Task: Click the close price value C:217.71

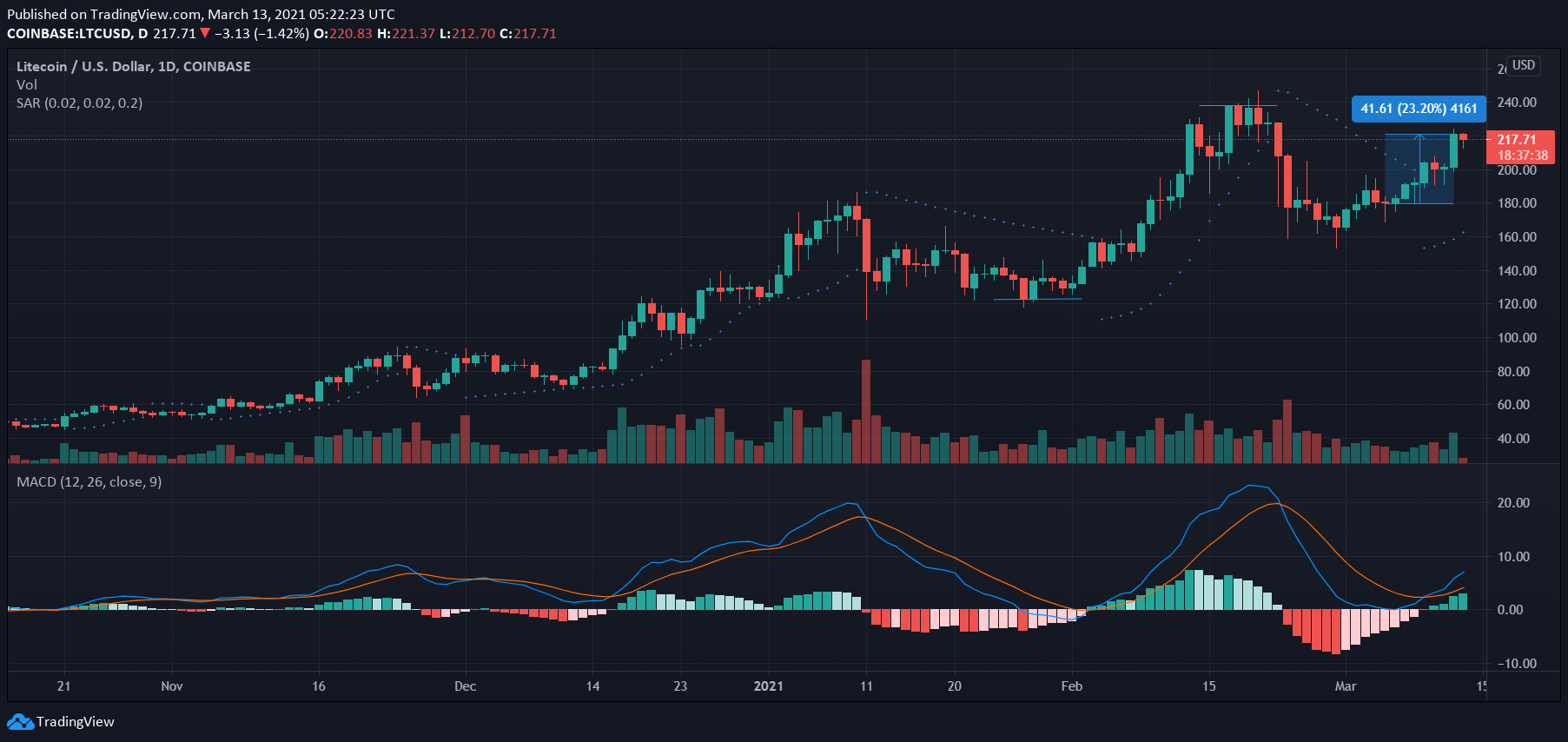Action: point(528,34)
